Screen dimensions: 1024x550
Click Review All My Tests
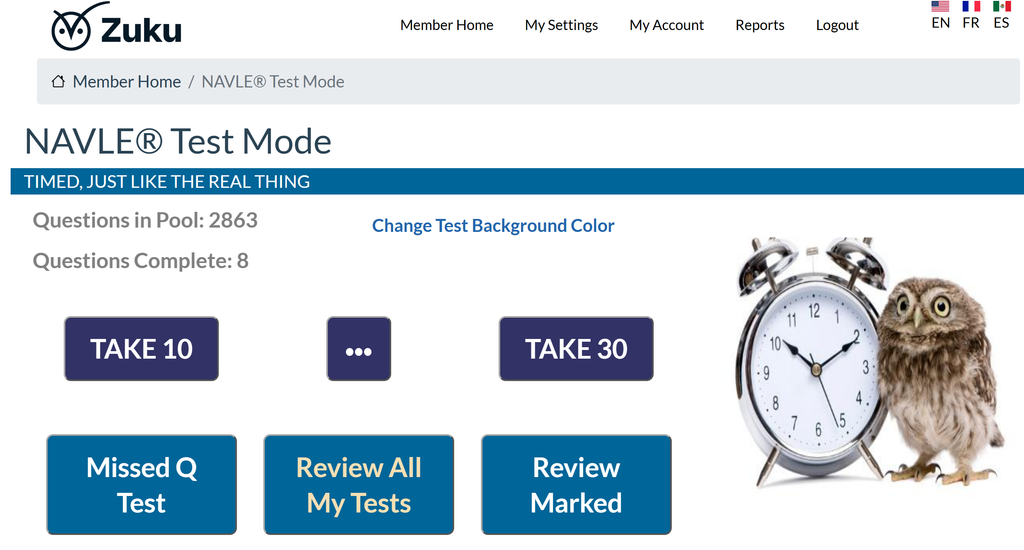(x=359, y=485)
